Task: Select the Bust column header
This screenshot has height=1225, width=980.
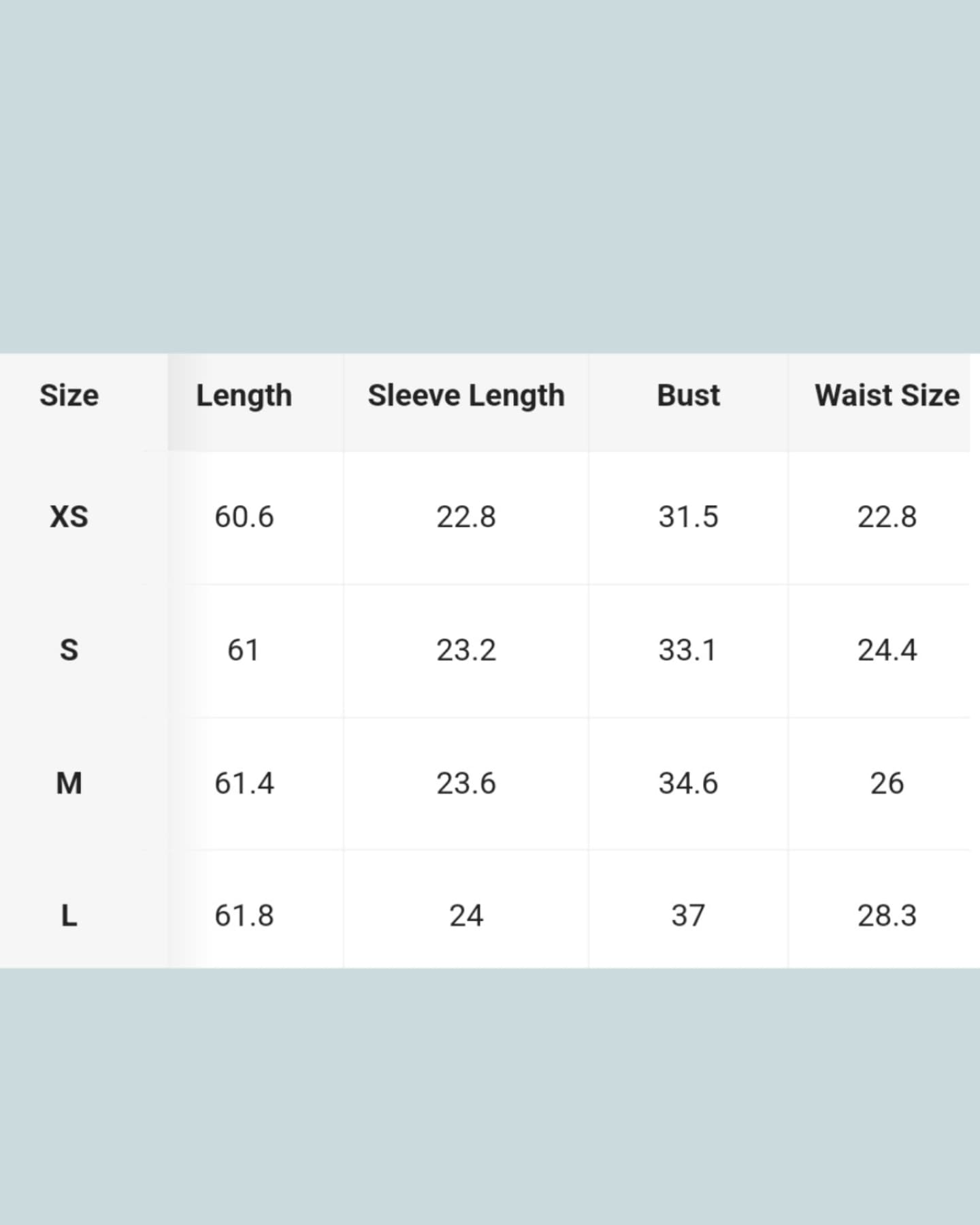Action: coord(688,395)
